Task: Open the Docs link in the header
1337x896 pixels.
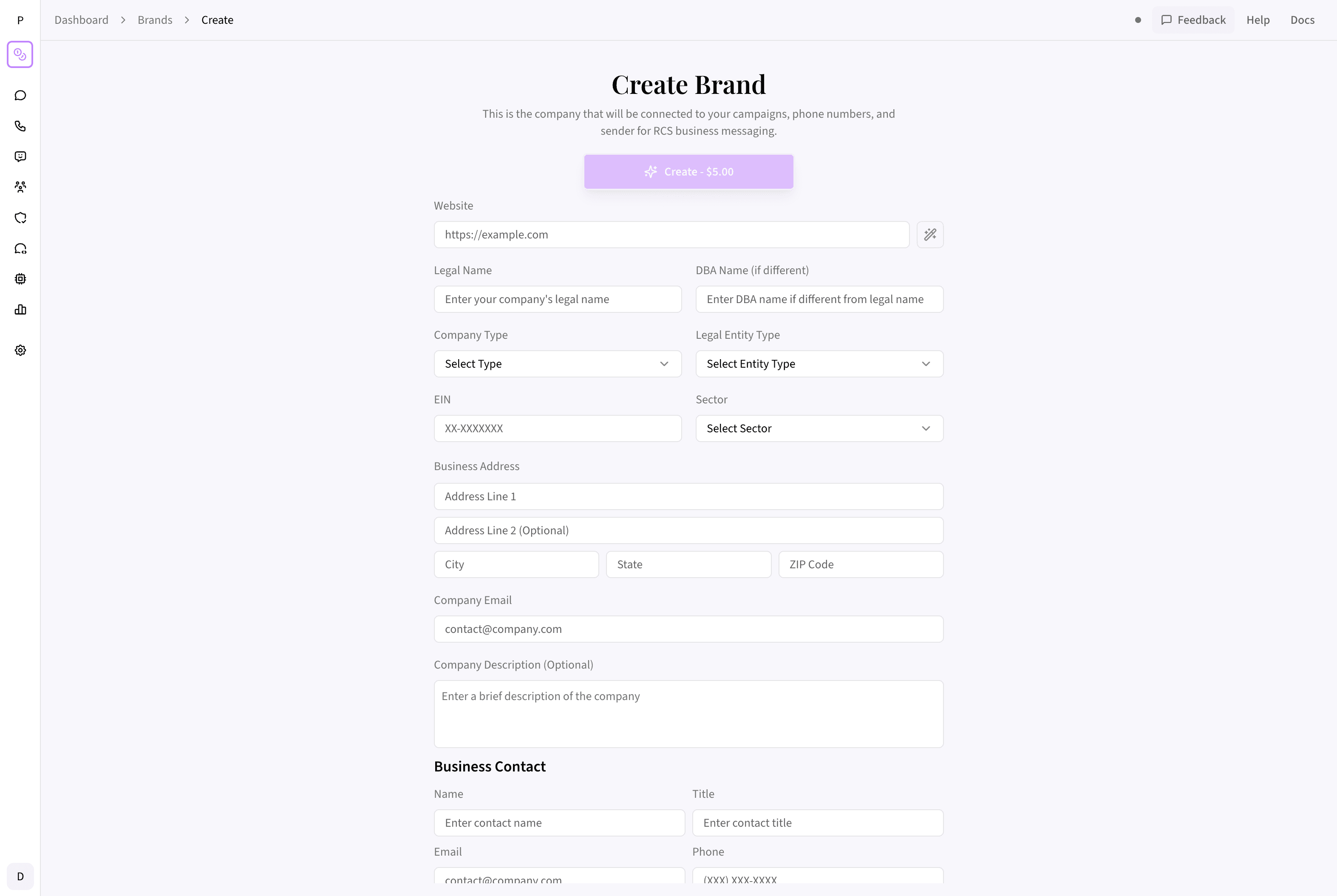Action: tap(1303, 20)
